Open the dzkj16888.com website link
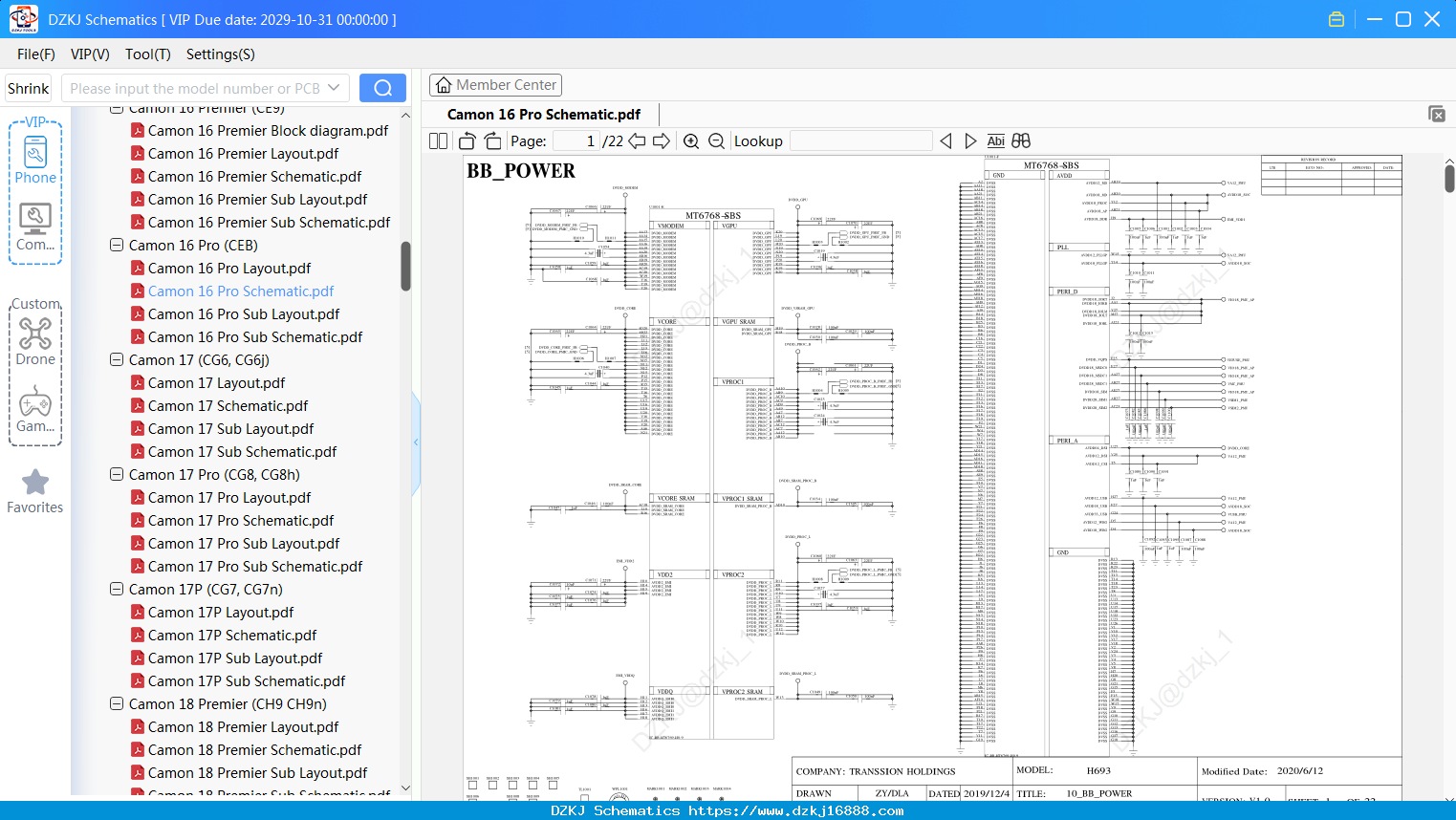 pyautogui.click(x=795, y=810)
